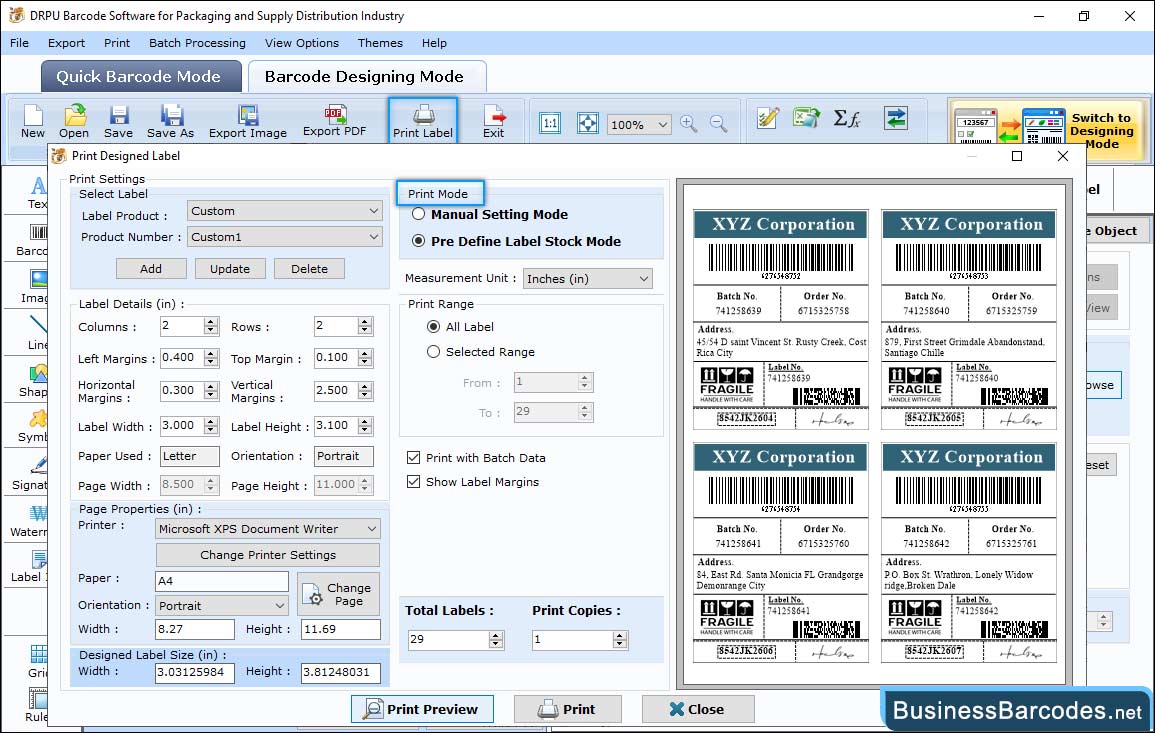
Task: Select the Shapes tool in sidebar
Action: click(35, 381)
